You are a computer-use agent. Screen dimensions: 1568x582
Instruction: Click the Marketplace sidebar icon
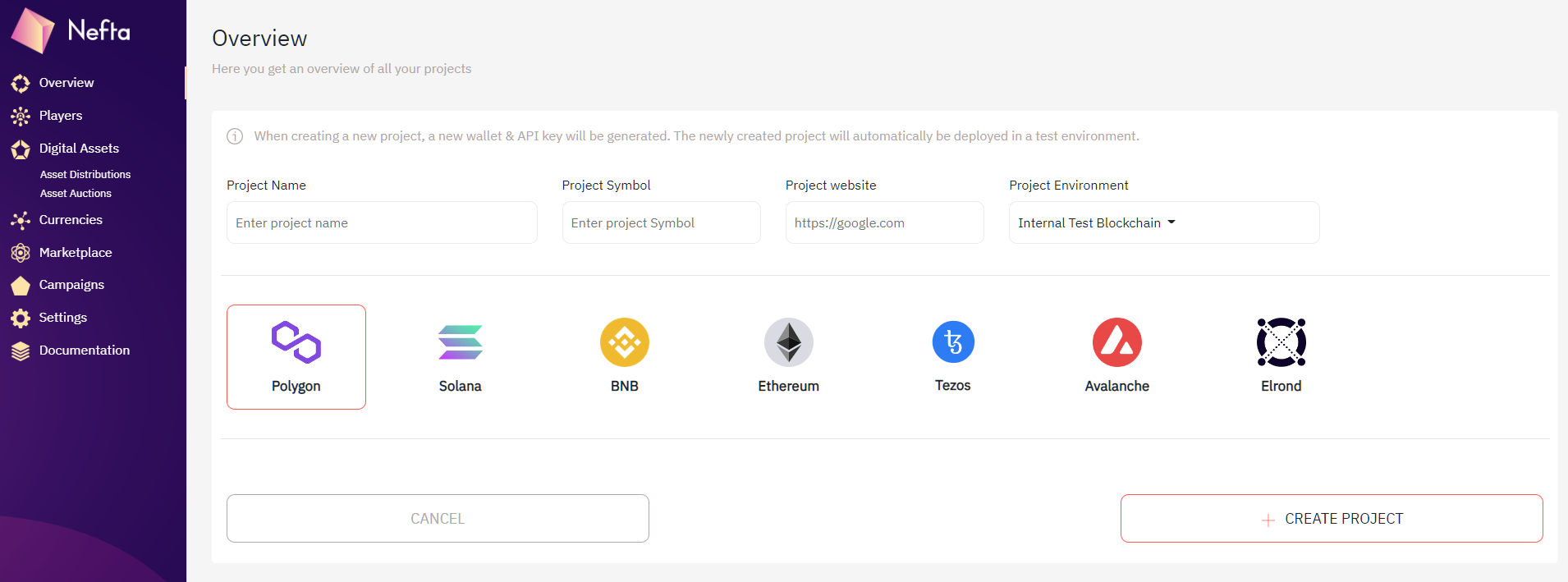(21, 253)
